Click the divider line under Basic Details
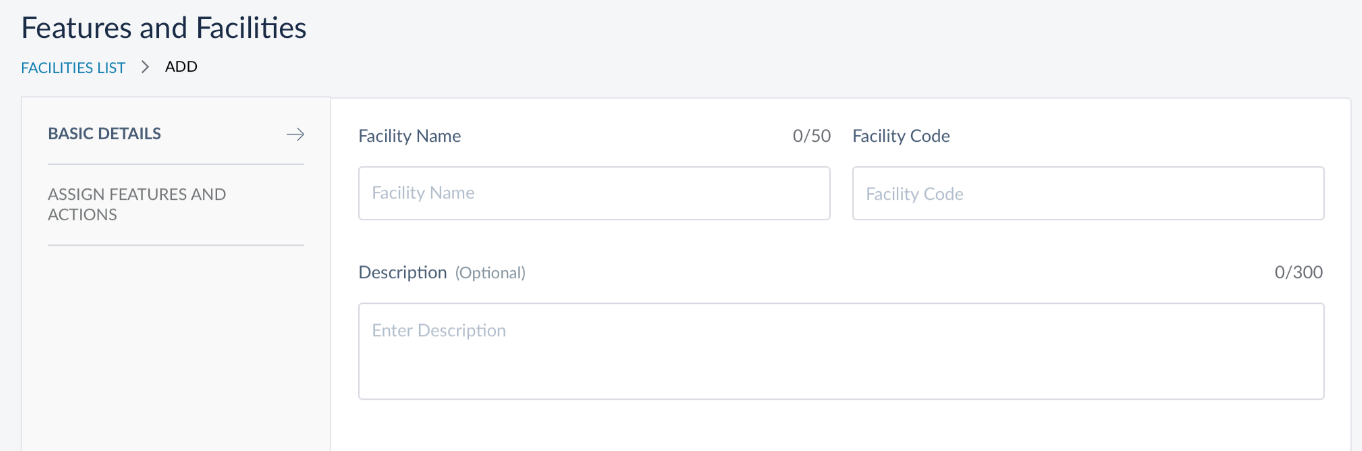 176,164
